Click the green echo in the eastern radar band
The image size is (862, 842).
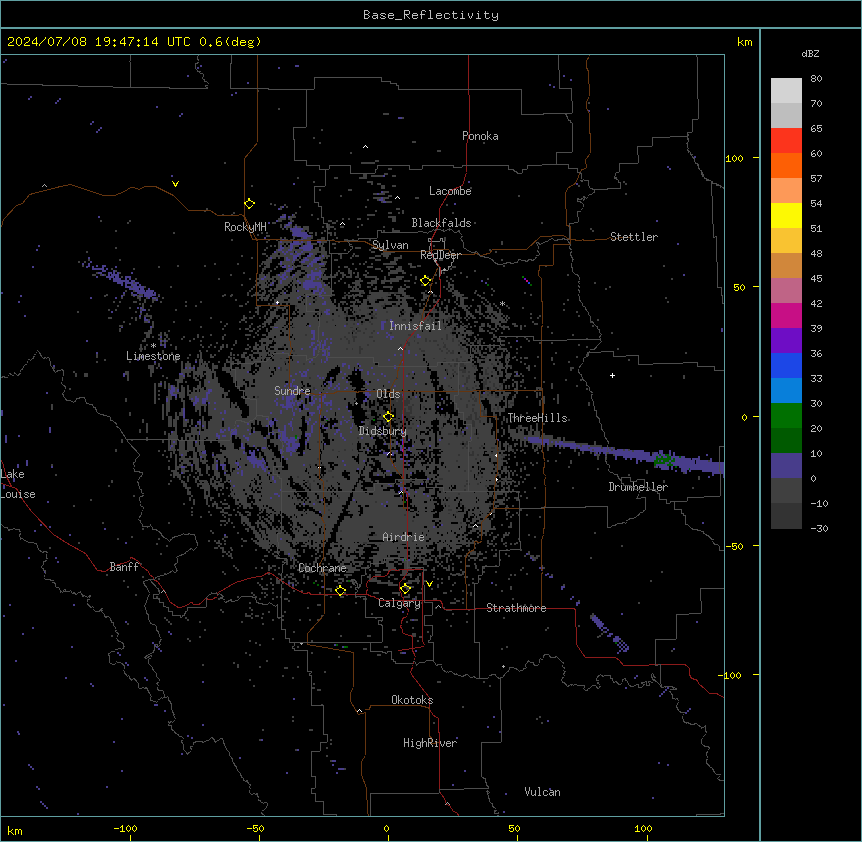point(664,460)
